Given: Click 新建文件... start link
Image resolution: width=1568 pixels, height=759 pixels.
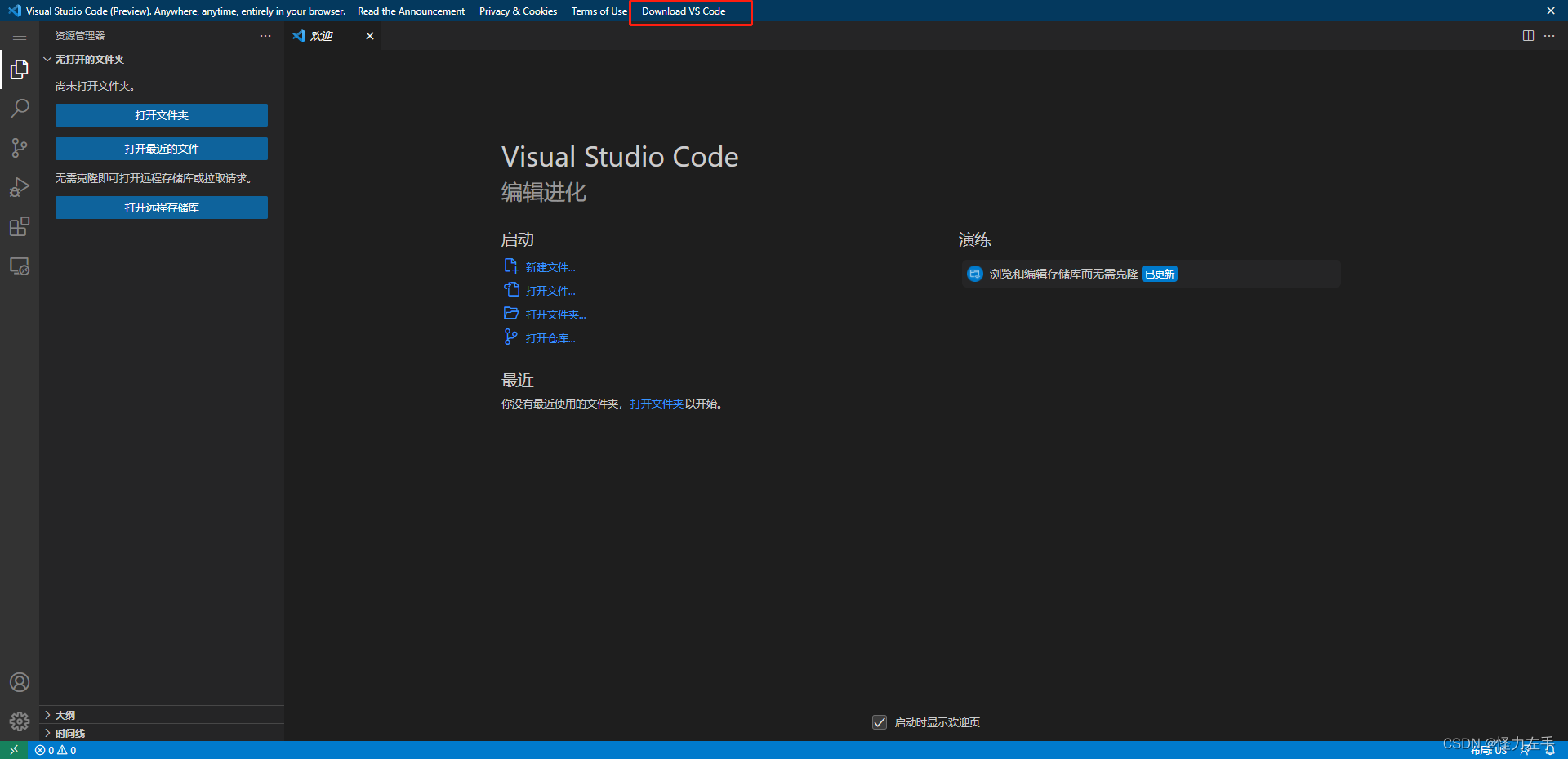Looking at the screenshot, I should click(x=550, y=267).
